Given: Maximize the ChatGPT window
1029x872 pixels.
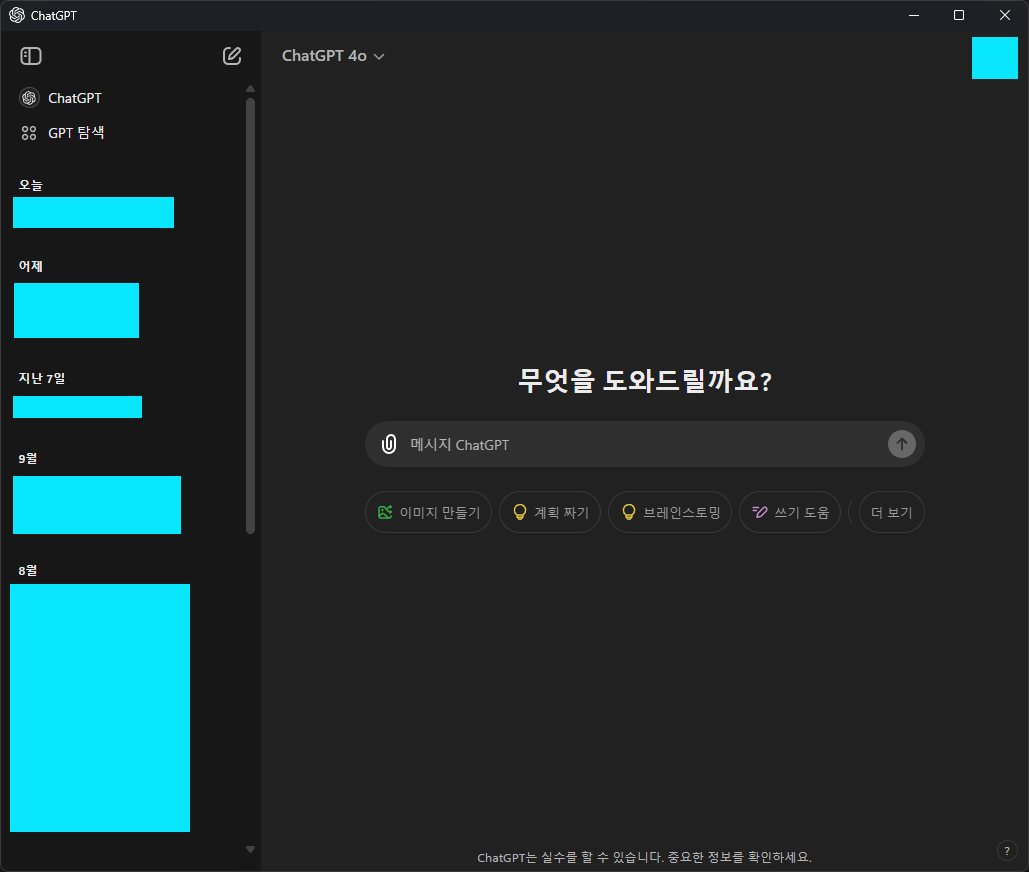Looking at the screenshot, I should [959, 15].
